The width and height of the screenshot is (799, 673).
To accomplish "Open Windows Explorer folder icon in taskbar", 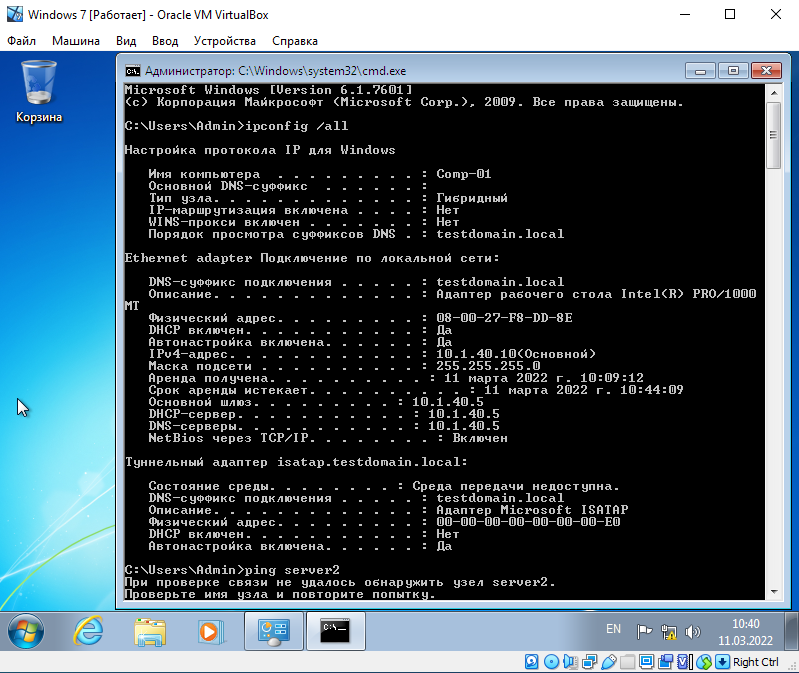I will (150, 631).
